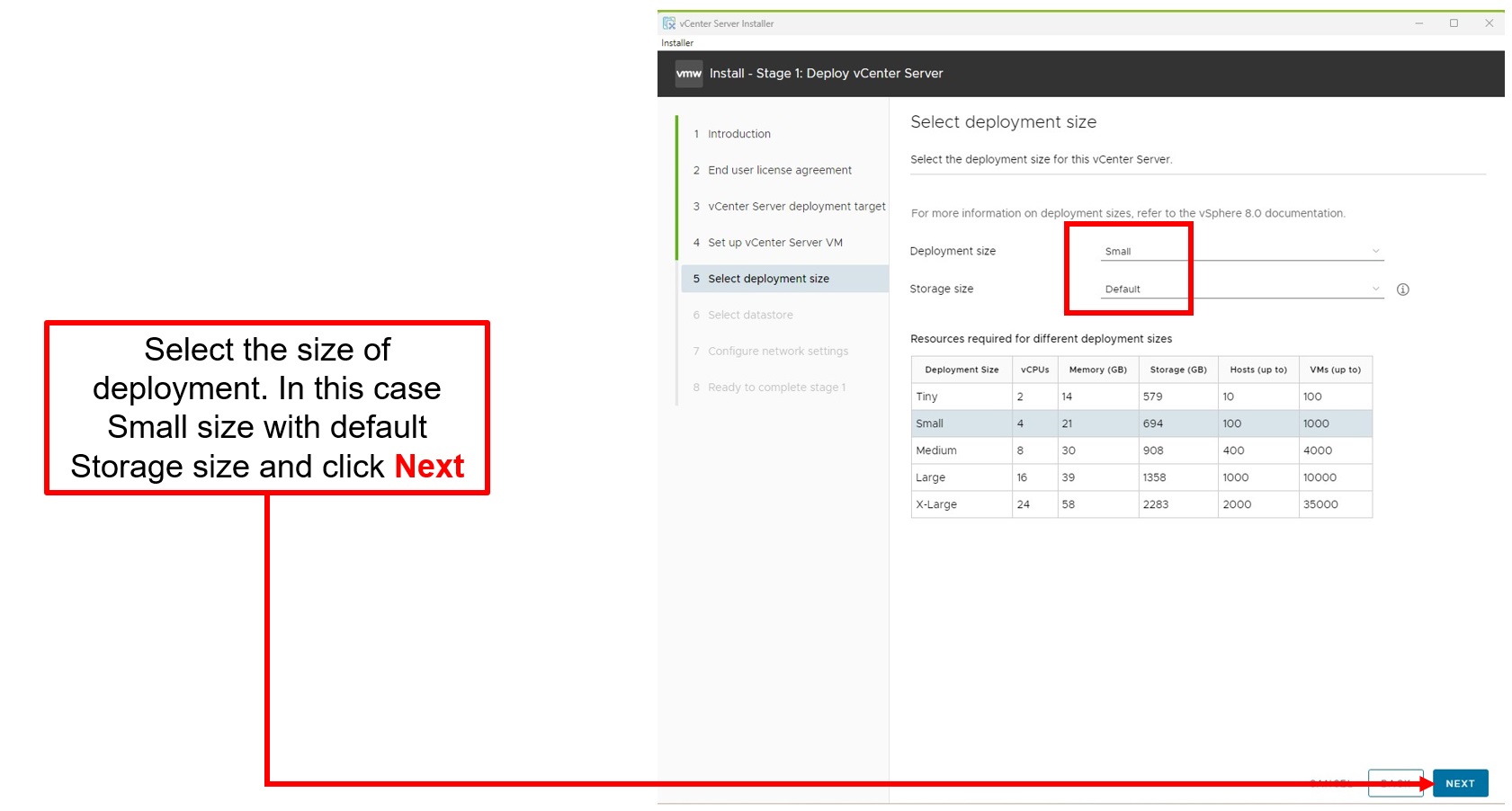Click the Memory (GB) column header

tap(1098, 370)
